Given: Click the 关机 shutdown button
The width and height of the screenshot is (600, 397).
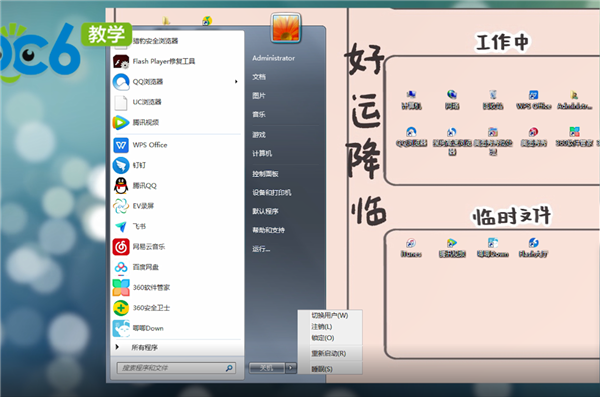Looking at the screenshot, I should pos(267,368).
